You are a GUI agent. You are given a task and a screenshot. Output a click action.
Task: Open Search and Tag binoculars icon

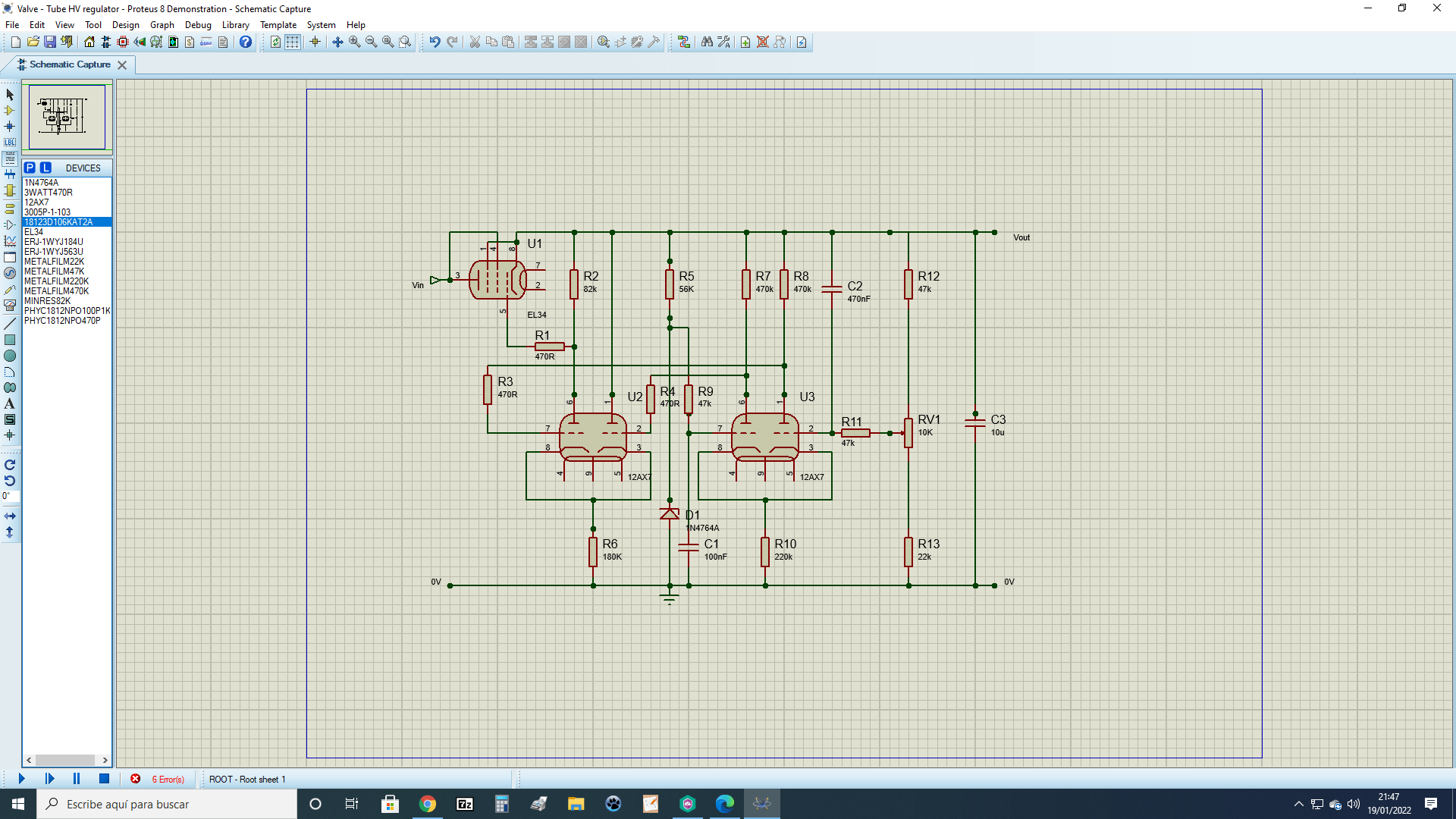[707, 42]
